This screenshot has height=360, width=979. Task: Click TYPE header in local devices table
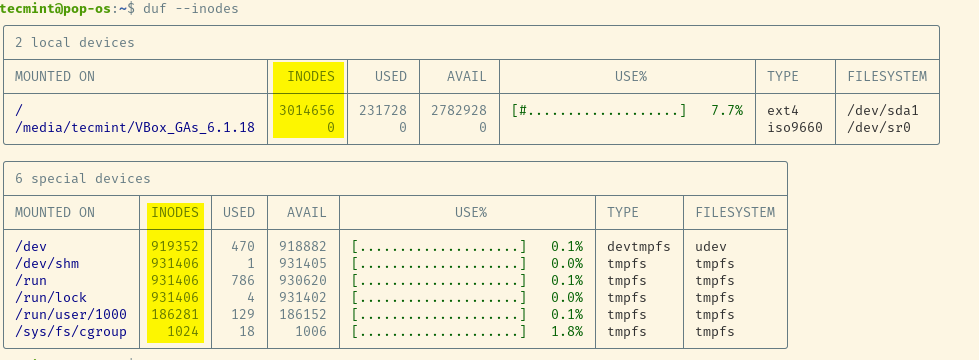click(x=783, y=76)
